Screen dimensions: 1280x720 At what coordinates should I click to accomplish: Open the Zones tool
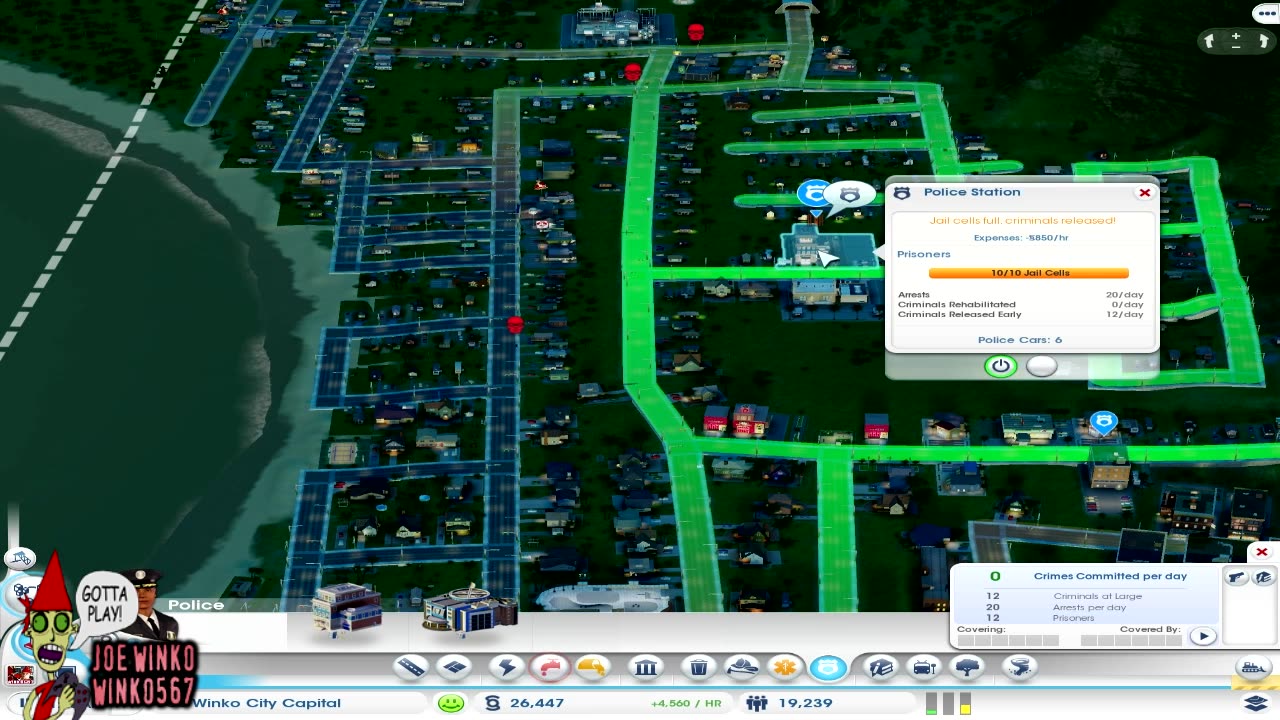[x=454, y=667]
